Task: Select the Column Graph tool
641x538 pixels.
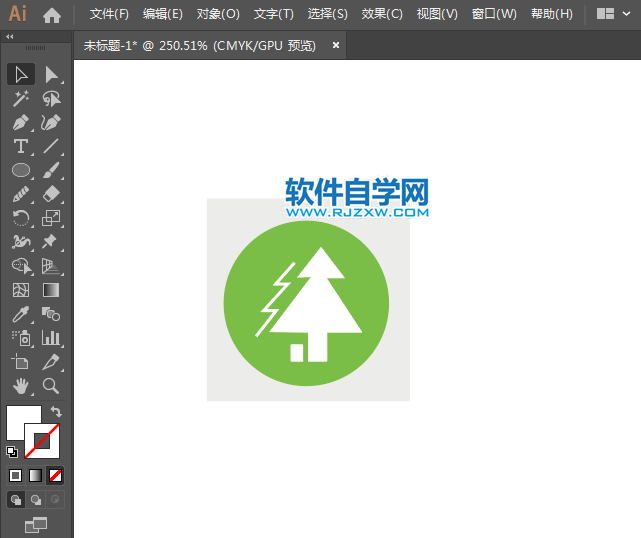Action: 52,338
